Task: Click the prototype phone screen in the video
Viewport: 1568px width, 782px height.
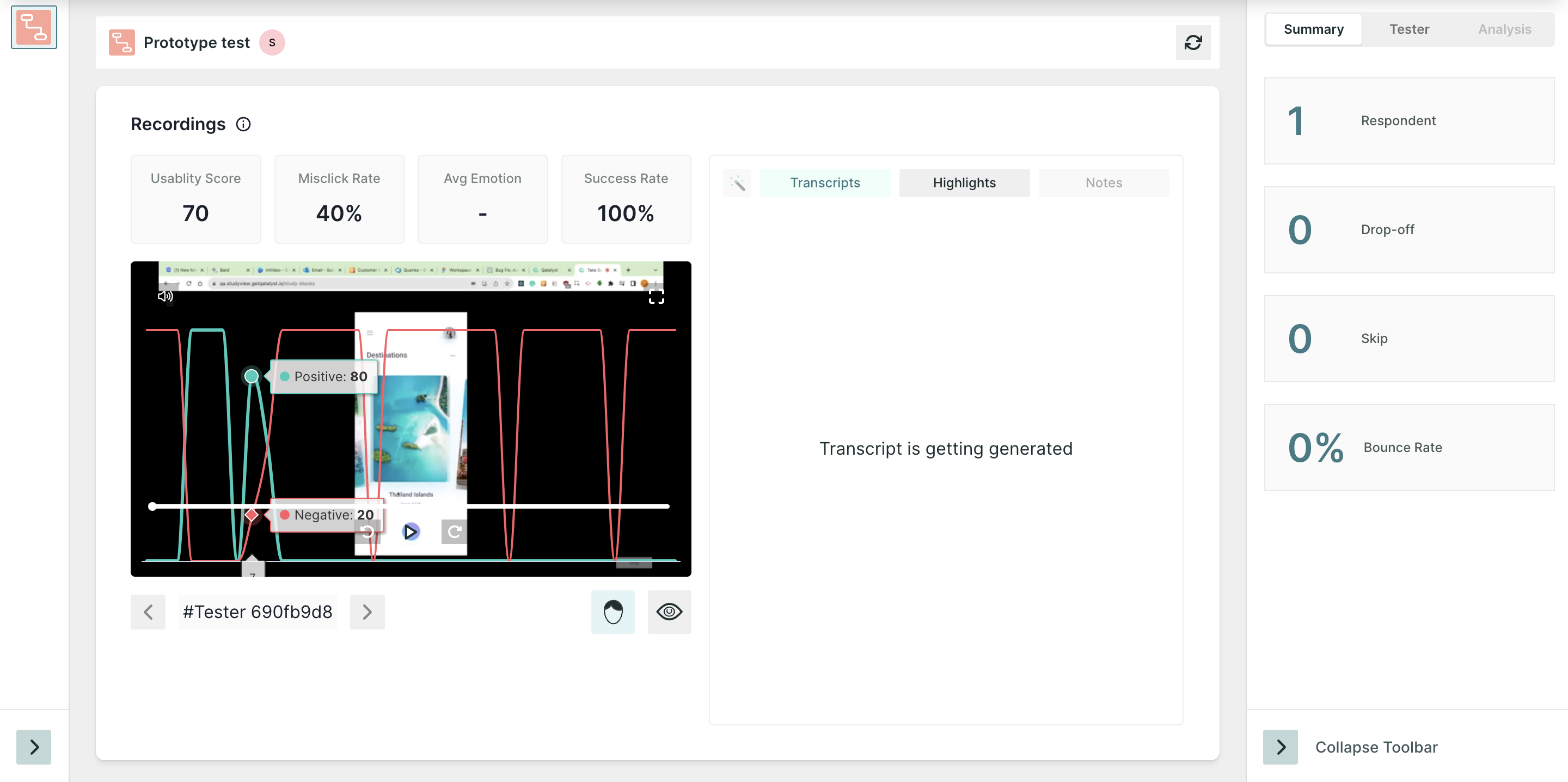Action: (411, 433)
